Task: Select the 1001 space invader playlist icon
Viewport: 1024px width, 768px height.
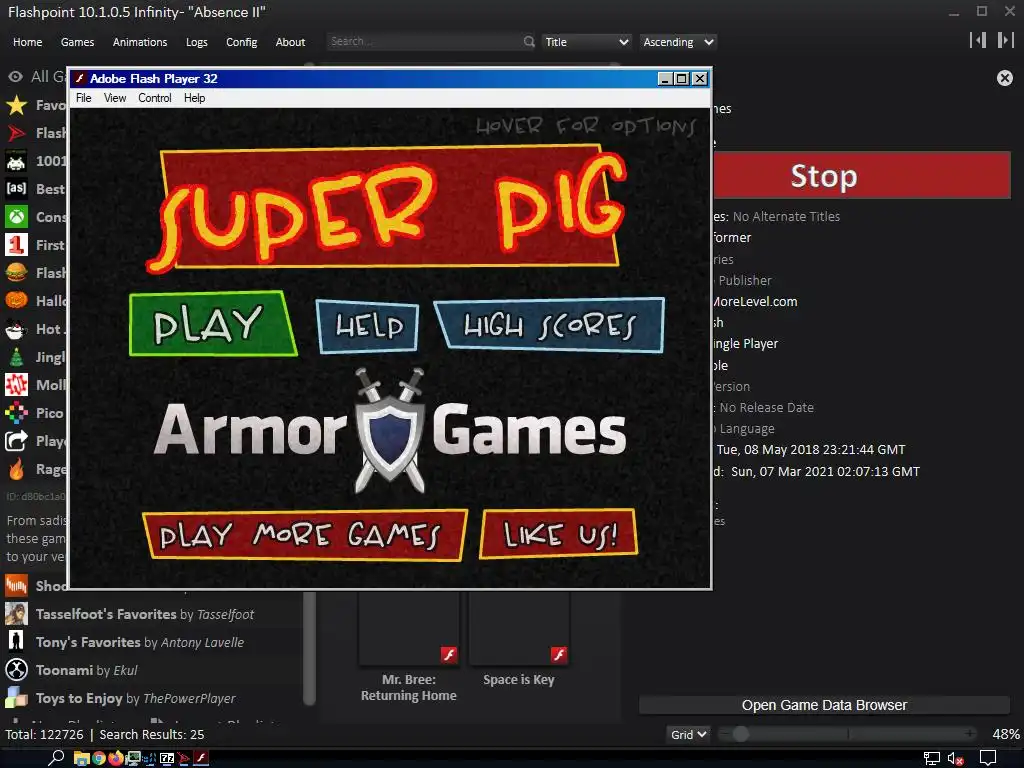Action: click(x=16, y=161)
